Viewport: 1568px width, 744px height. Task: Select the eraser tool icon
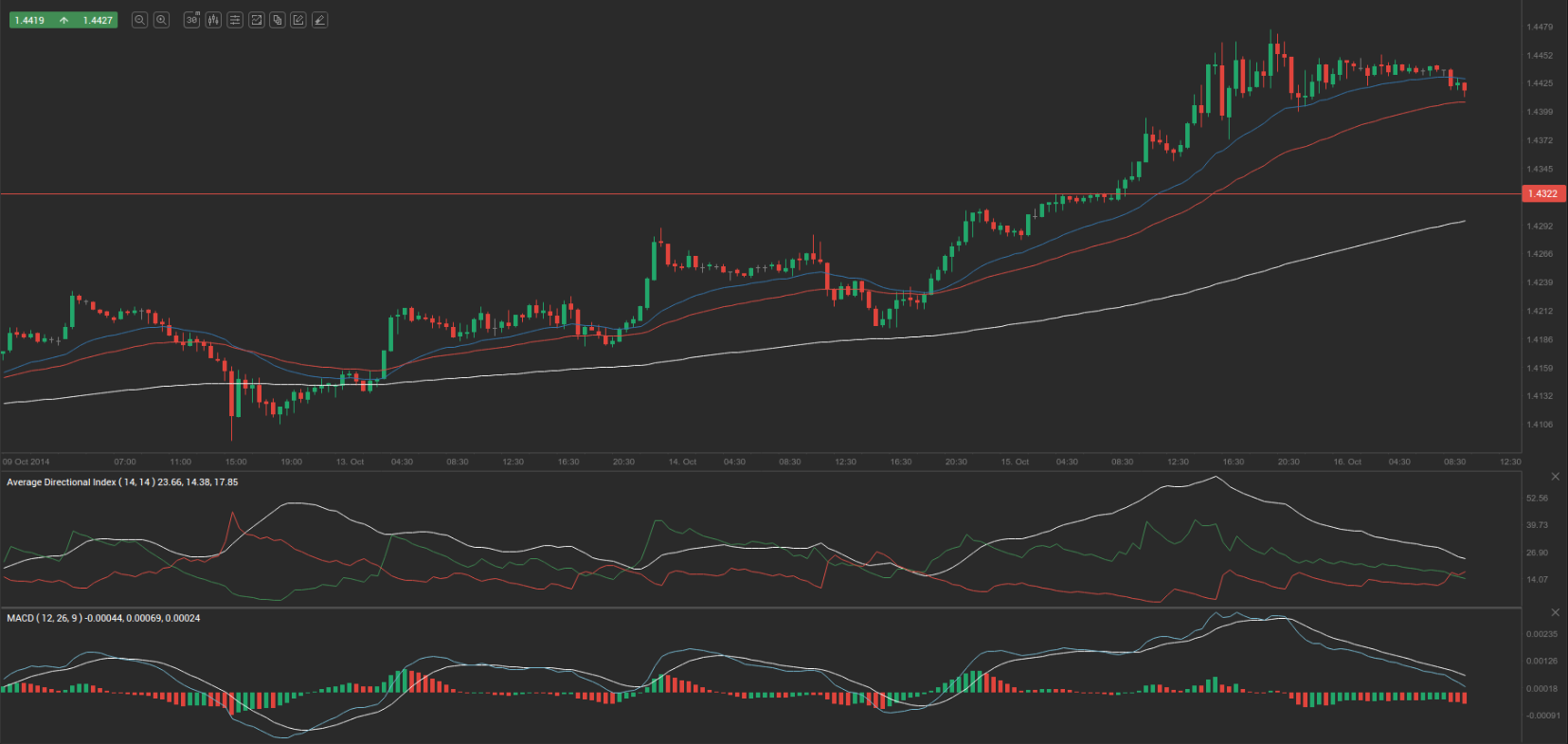tap(320, 20)
